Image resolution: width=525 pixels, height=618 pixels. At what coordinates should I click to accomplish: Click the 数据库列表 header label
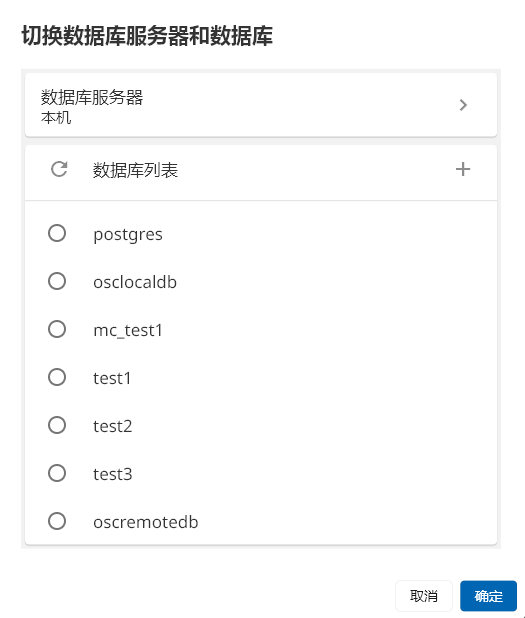coord(135,170)
